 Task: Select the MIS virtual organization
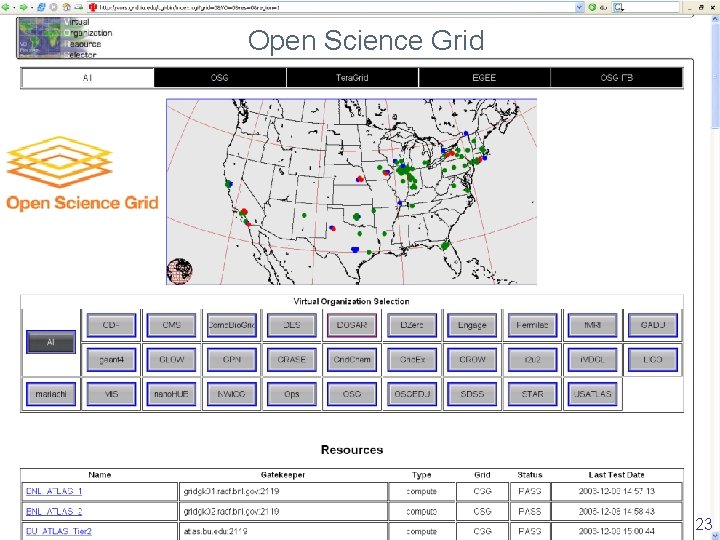pyautogui.click(x=111, y=394)
